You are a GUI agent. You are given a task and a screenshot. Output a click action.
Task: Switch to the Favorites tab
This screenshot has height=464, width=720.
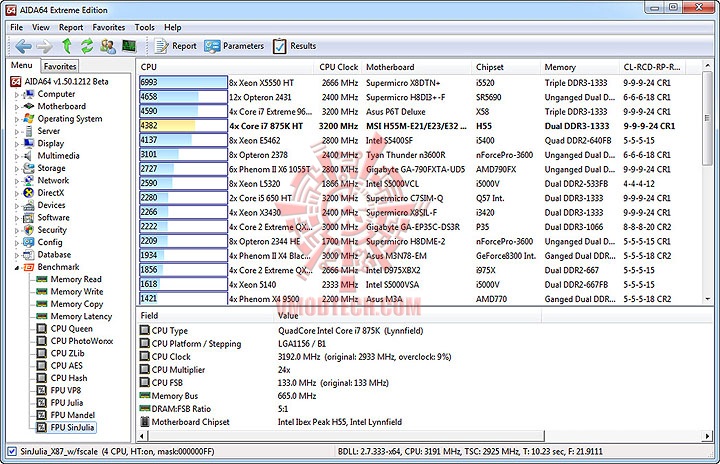tap(60, 66)
